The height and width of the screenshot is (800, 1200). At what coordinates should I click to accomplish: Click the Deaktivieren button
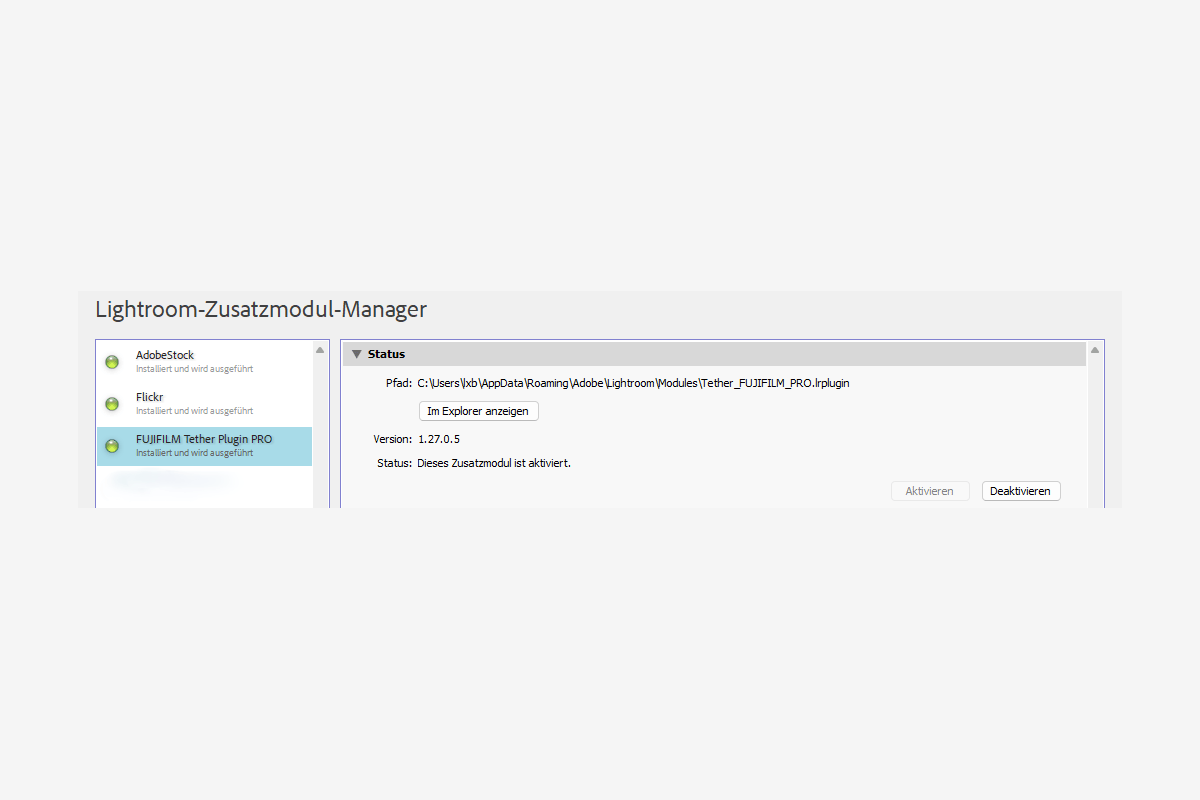tap(1021, 491)
